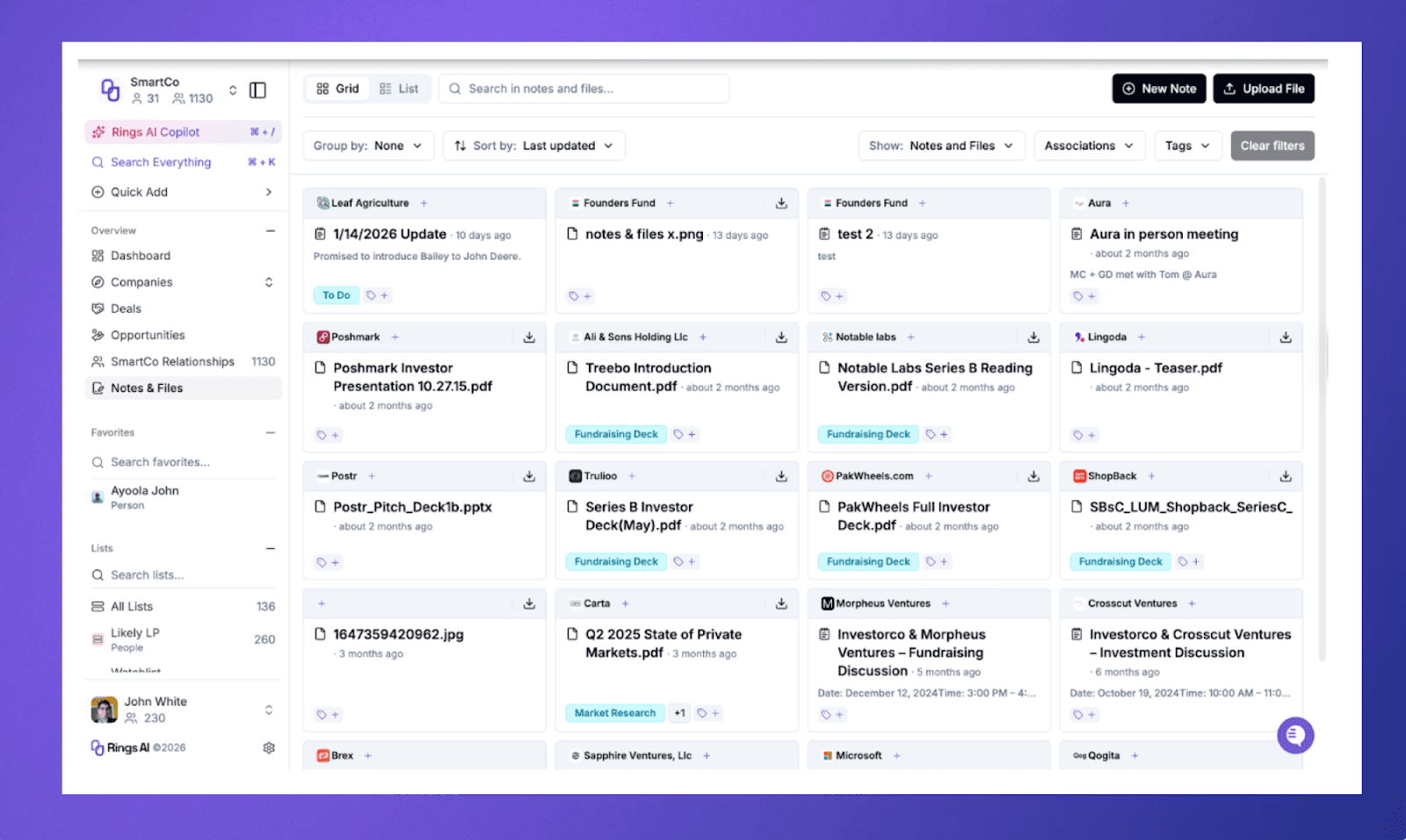Click Search in notes and files field
The image size is (1406, 840).
click(584, 89)
